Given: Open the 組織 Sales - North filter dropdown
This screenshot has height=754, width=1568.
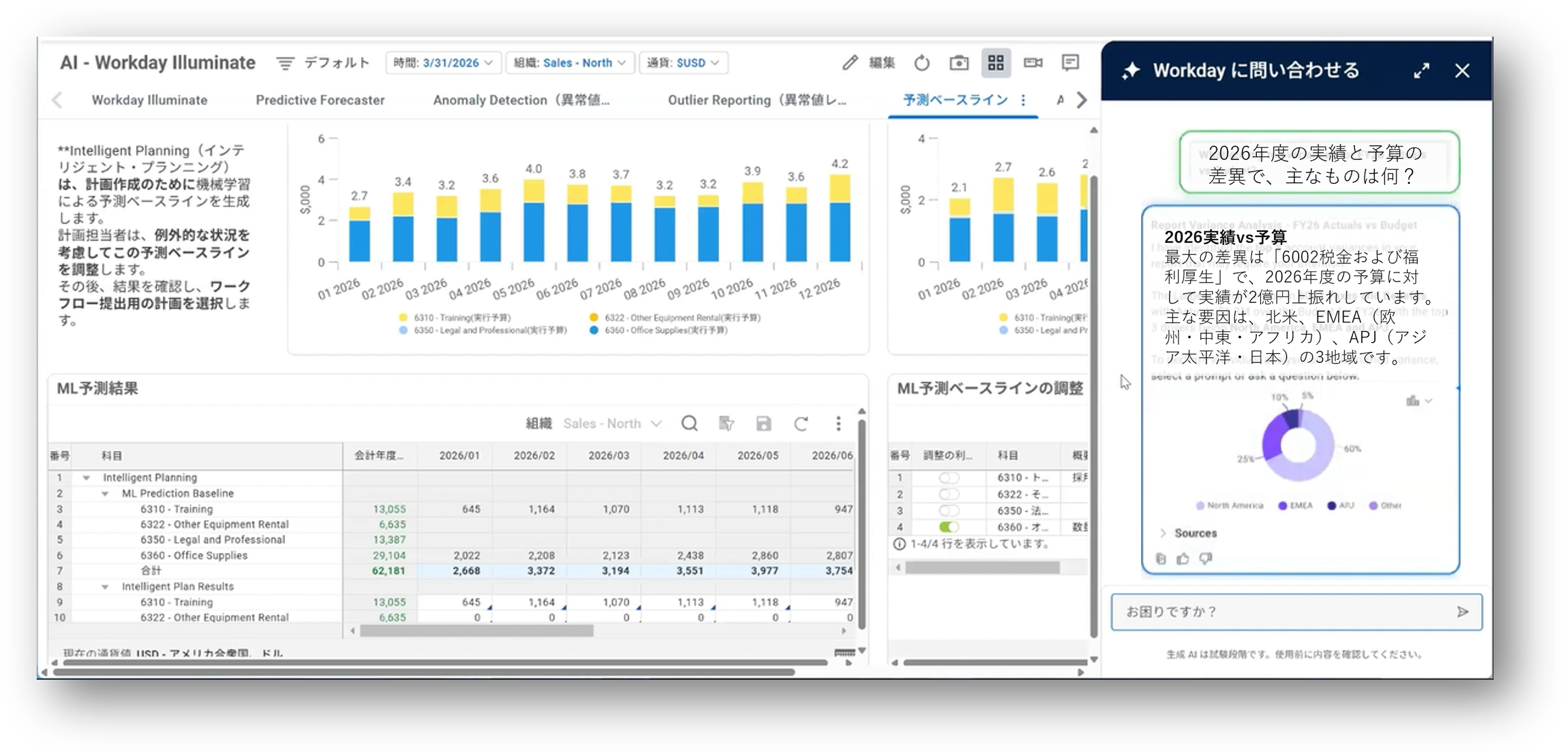Looking at the screenshot, I should [570, 63].
